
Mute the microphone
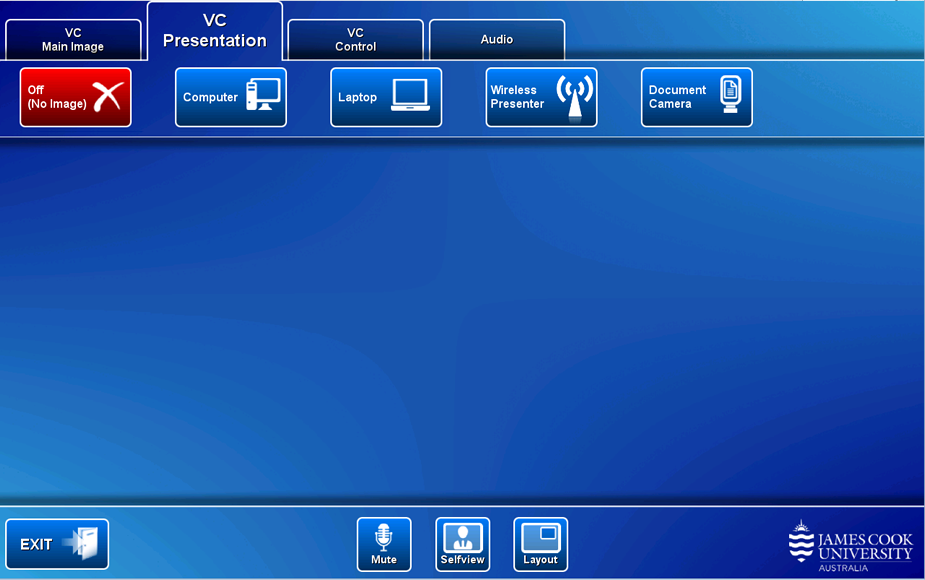pos(384,545)
